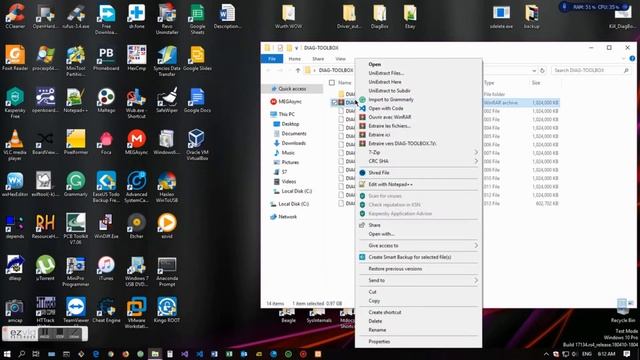
Task: Open taskbar Search magnifier
Action: coord(22,354)
